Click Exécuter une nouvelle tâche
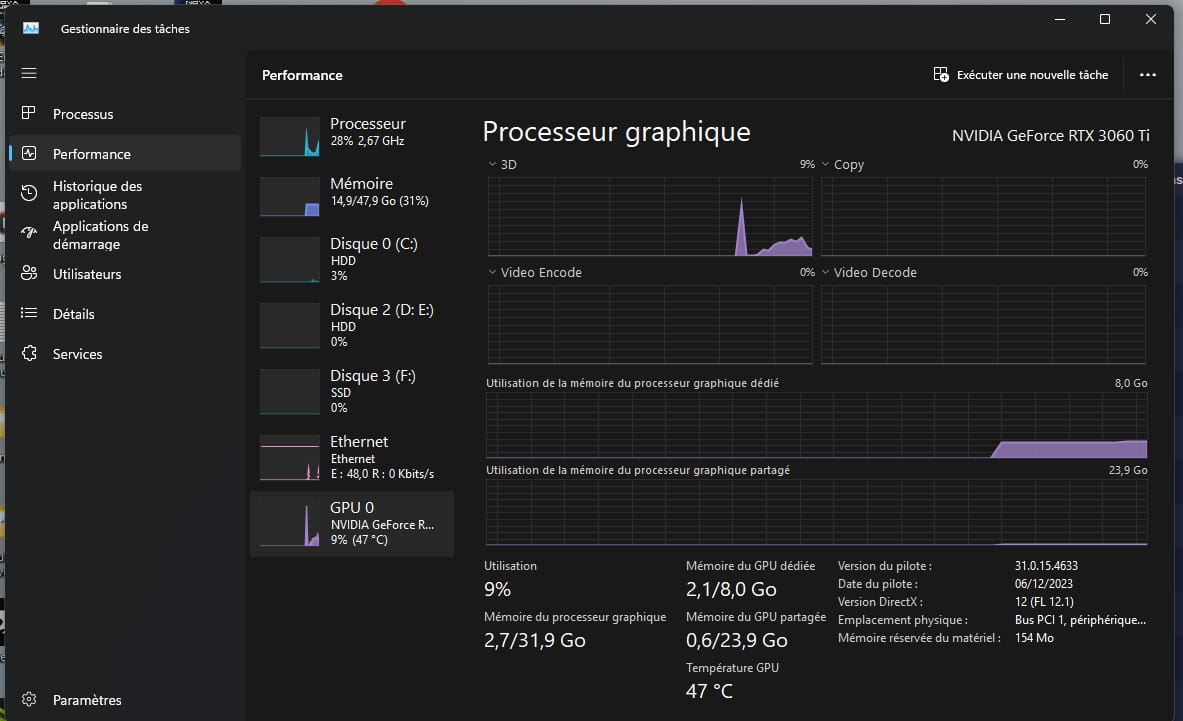 [x=1032, y=75]
